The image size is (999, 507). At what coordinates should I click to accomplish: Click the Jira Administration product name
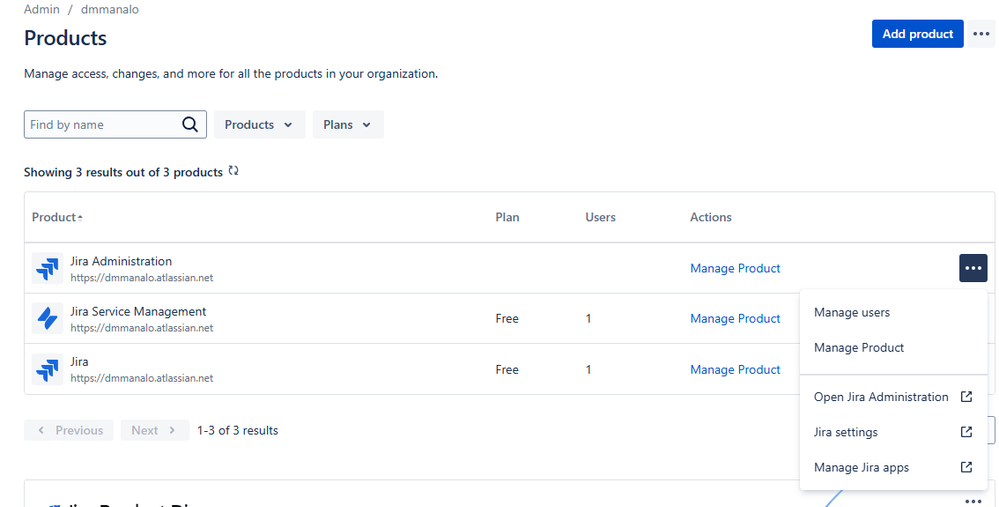tap(121, 261)
